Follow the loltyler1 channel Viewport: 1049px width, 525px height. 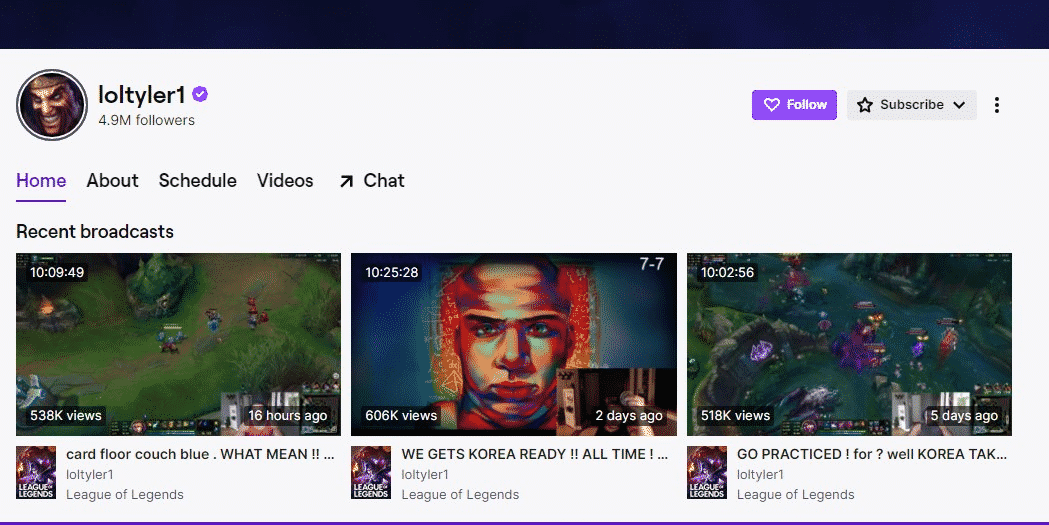(794, 105)
